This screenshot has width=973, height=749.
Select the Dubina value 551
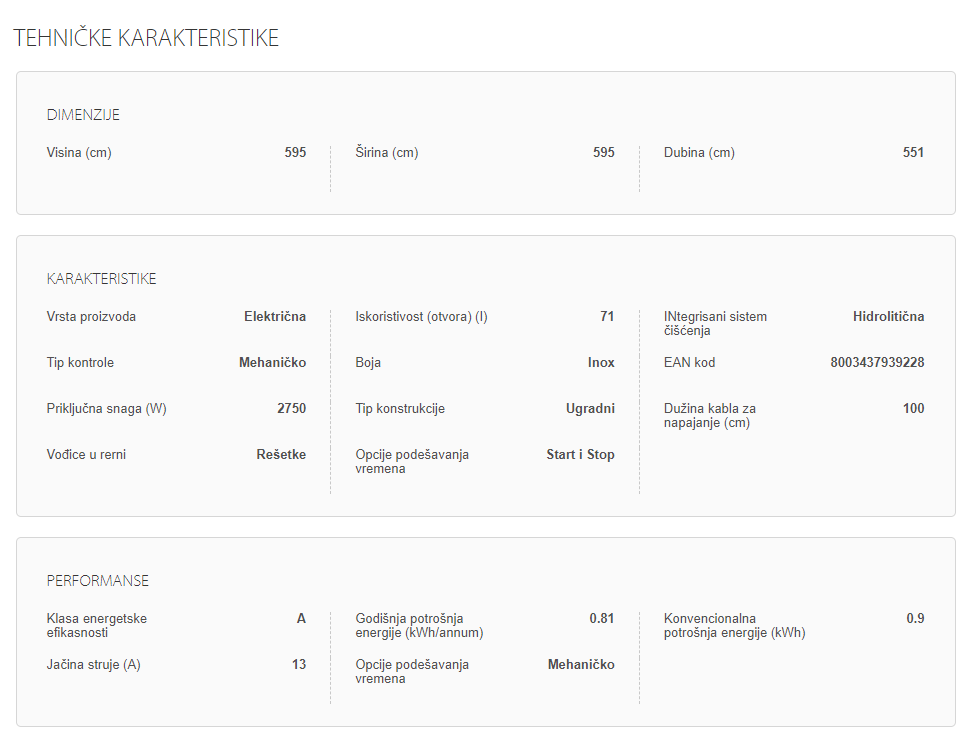[913, 153]
